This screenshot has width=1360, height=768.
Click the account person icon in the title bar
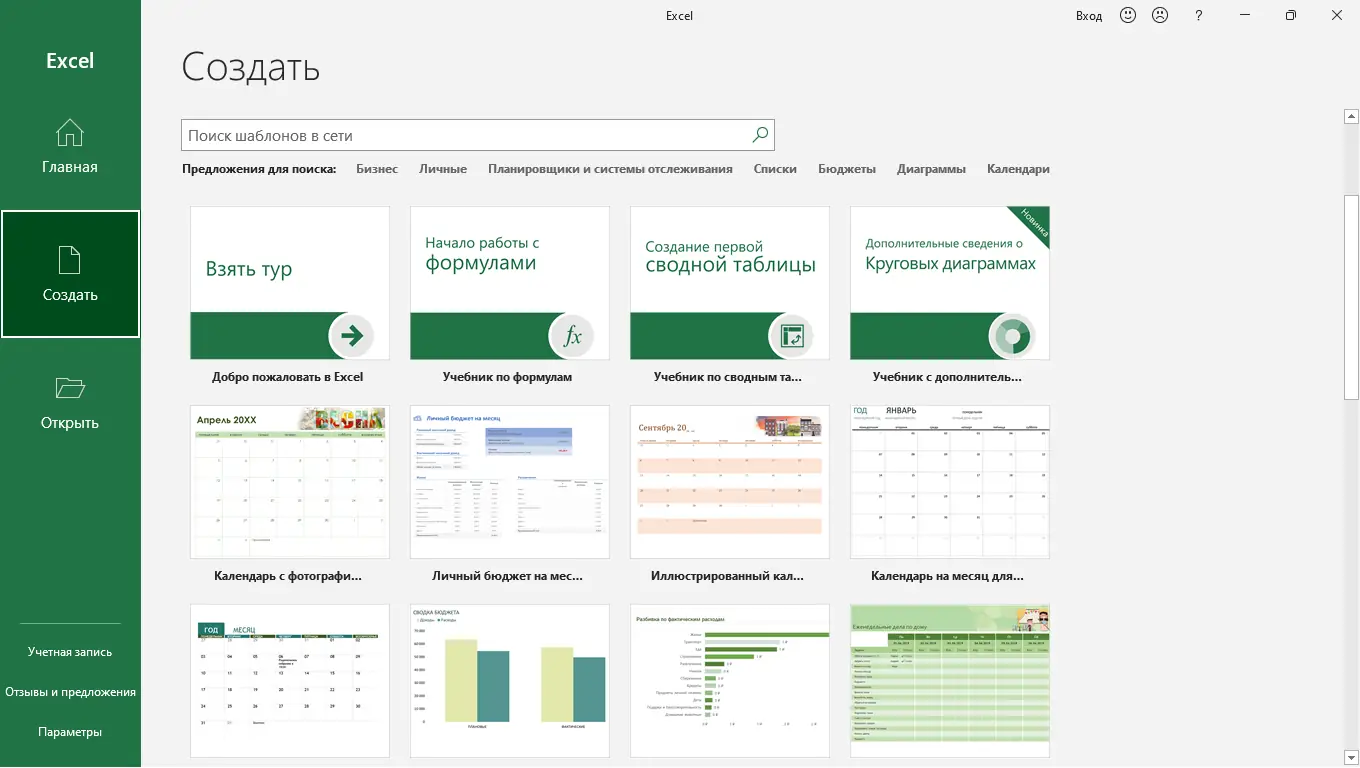tap(1160, 15)
